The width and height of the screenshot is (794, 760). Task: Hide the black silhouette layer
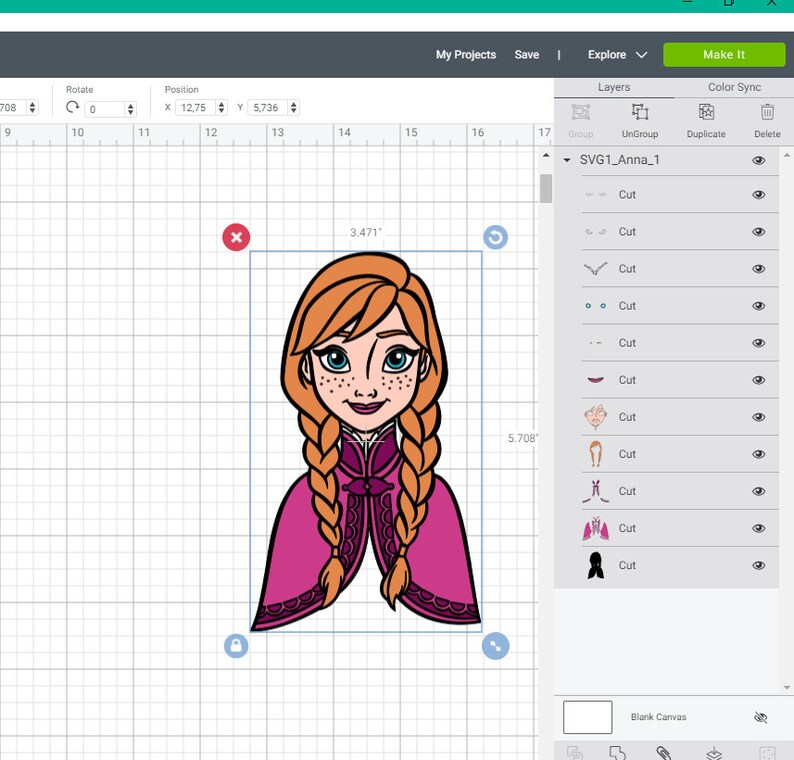[x=759, y=566]
